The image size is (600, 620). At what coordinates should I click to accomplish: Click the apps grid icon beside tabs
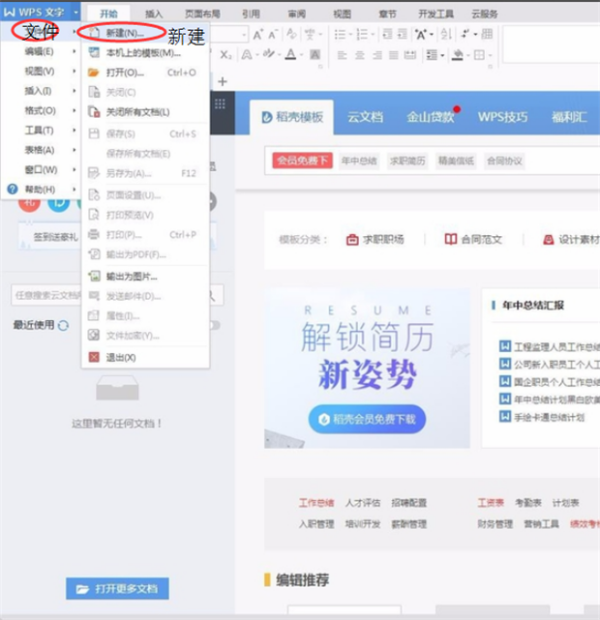pyautogui.click(x=220, y=104)
